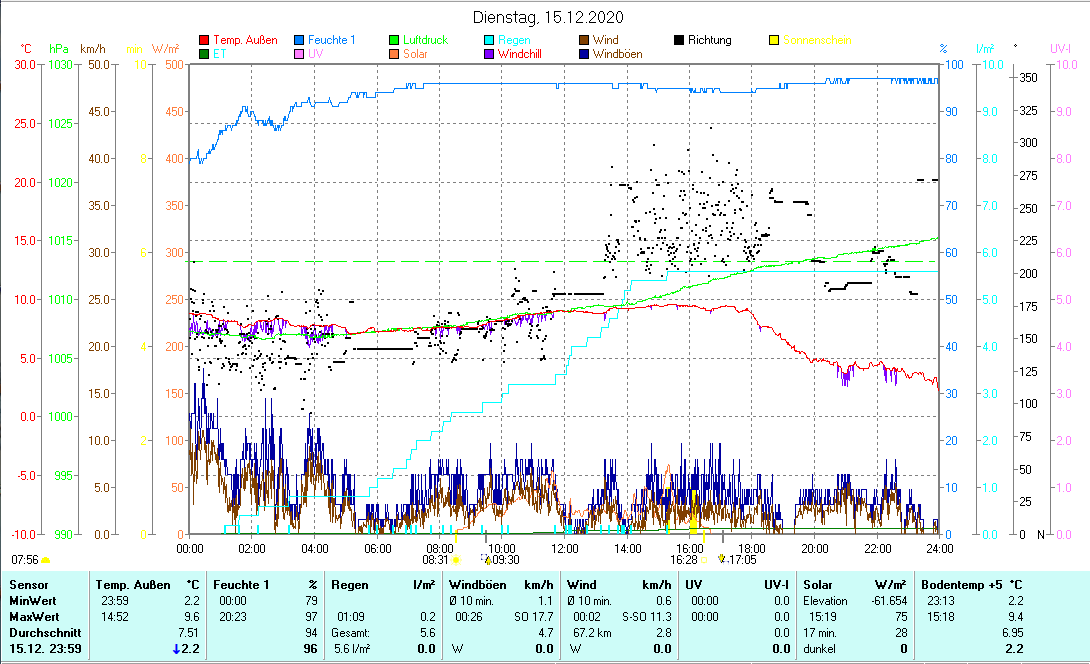This screenshot has height=664, width=1090.
Task: Click the pink UV legend label
Action: tap(316, 54)
